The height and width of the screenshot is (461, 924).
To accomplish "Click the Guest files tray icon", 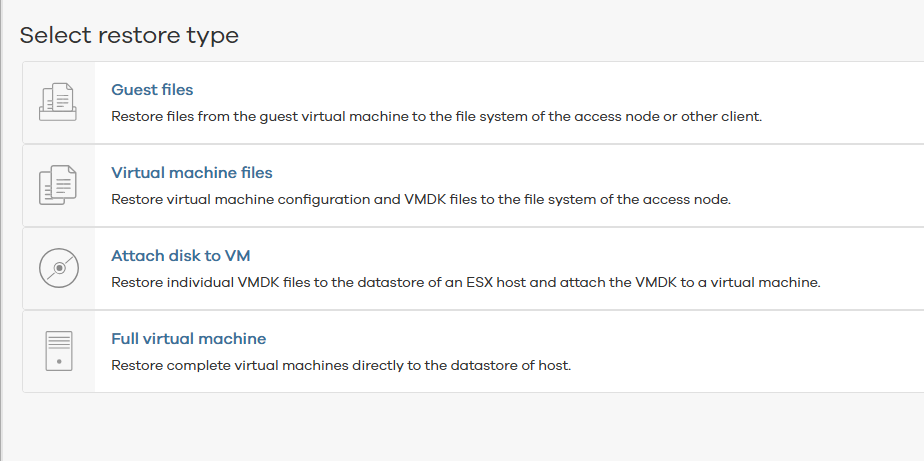I will [58, 102].
